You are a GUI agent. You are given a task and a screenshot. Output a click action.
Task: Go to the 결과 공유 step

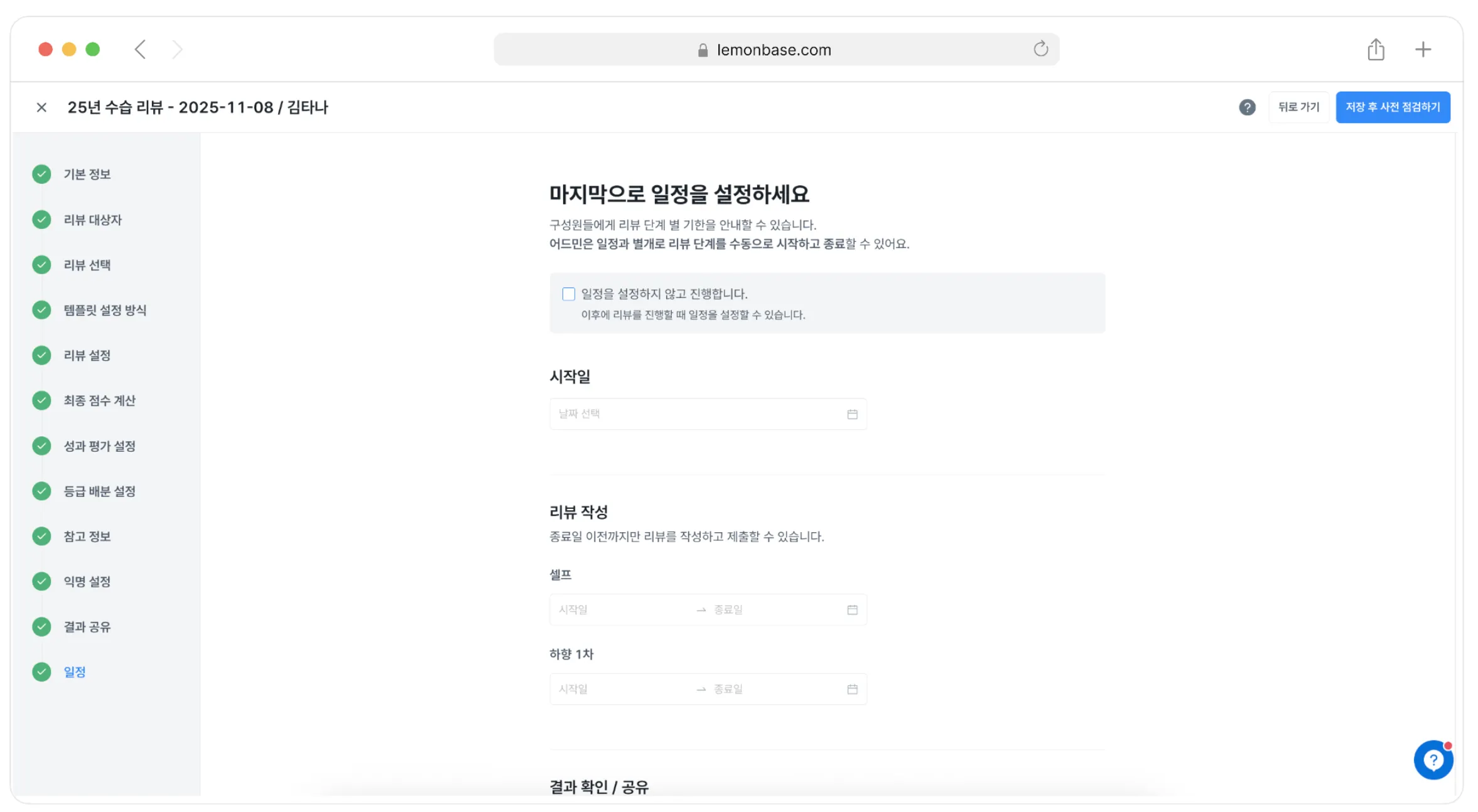[87, 627]
